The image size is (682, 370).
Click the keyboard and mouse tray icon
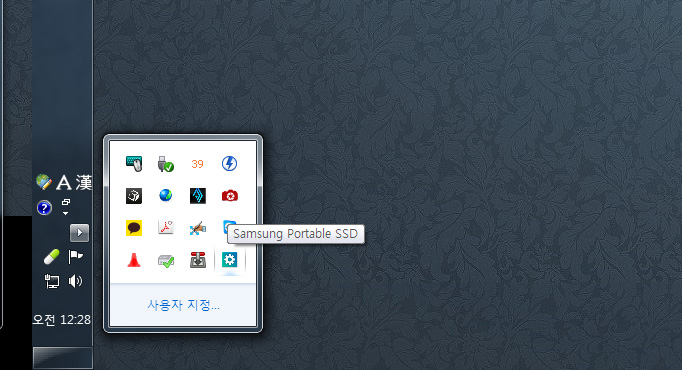pyautogui.click(x=134, y=164)
